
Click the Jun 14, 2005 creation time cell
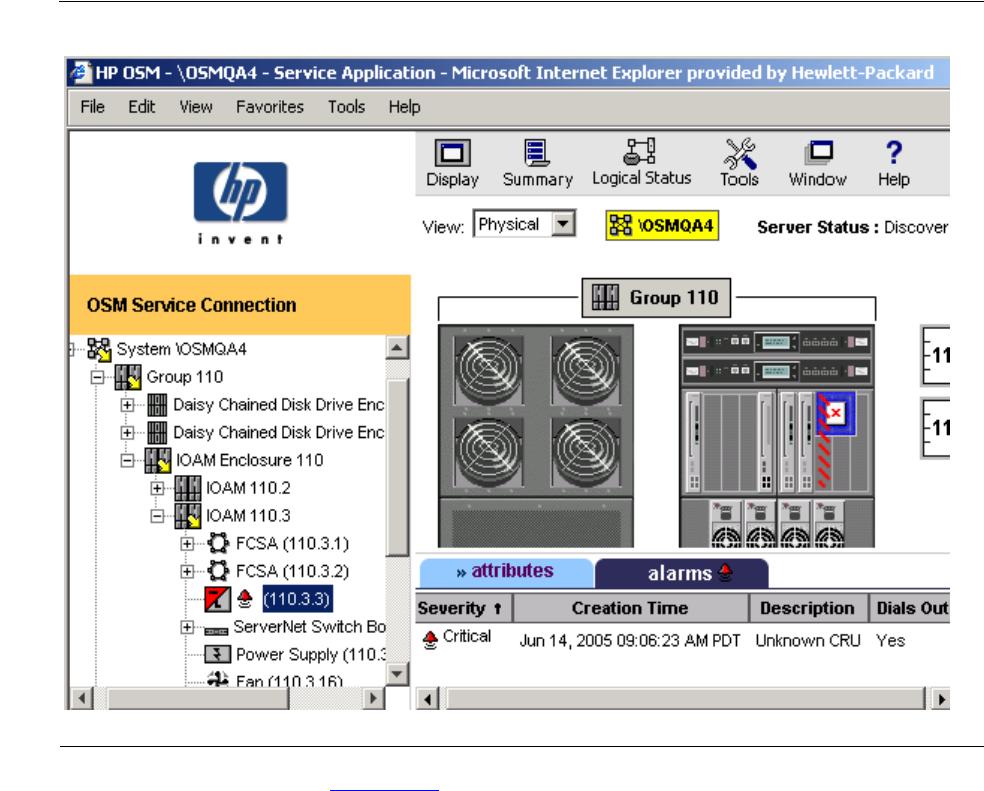(629, 641)
